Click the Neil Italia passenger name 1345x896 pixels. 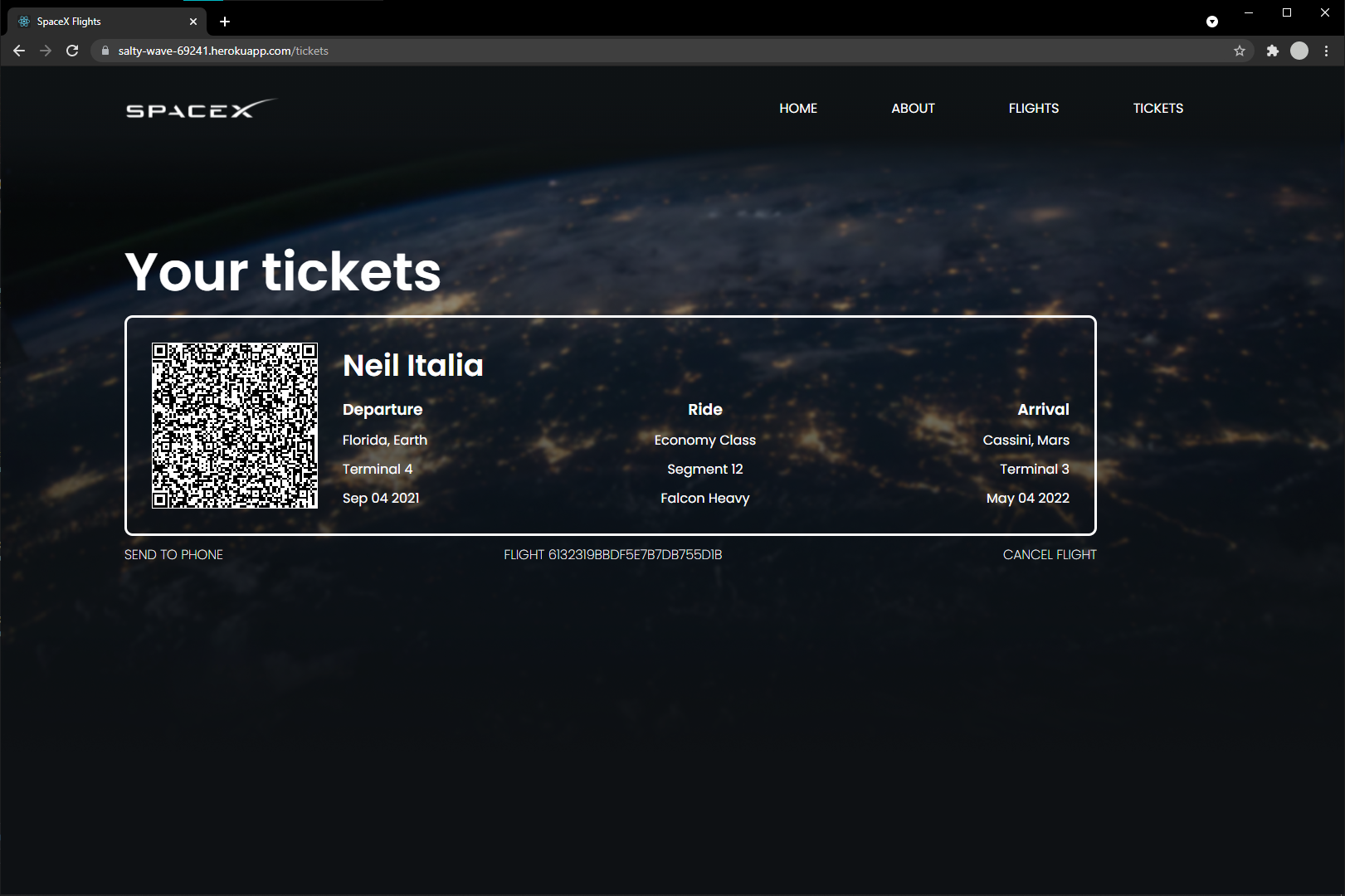[x=412, y=366]
